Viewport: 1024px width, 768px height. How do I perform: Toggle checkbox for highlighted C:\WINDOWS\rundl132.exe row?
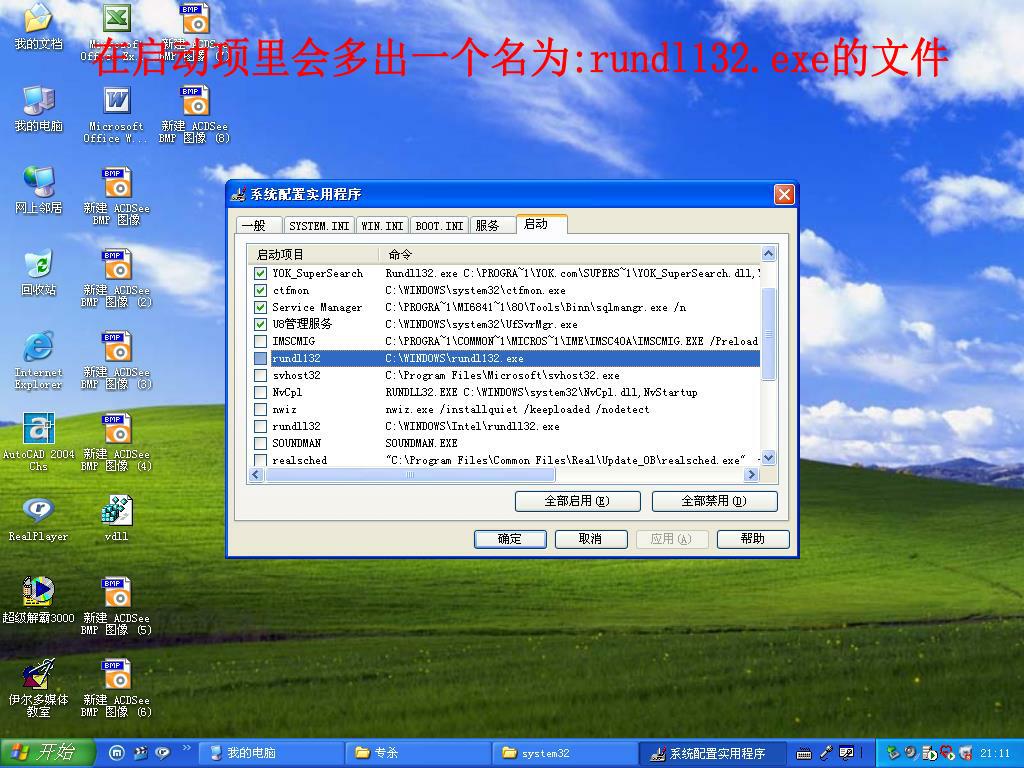261,358
